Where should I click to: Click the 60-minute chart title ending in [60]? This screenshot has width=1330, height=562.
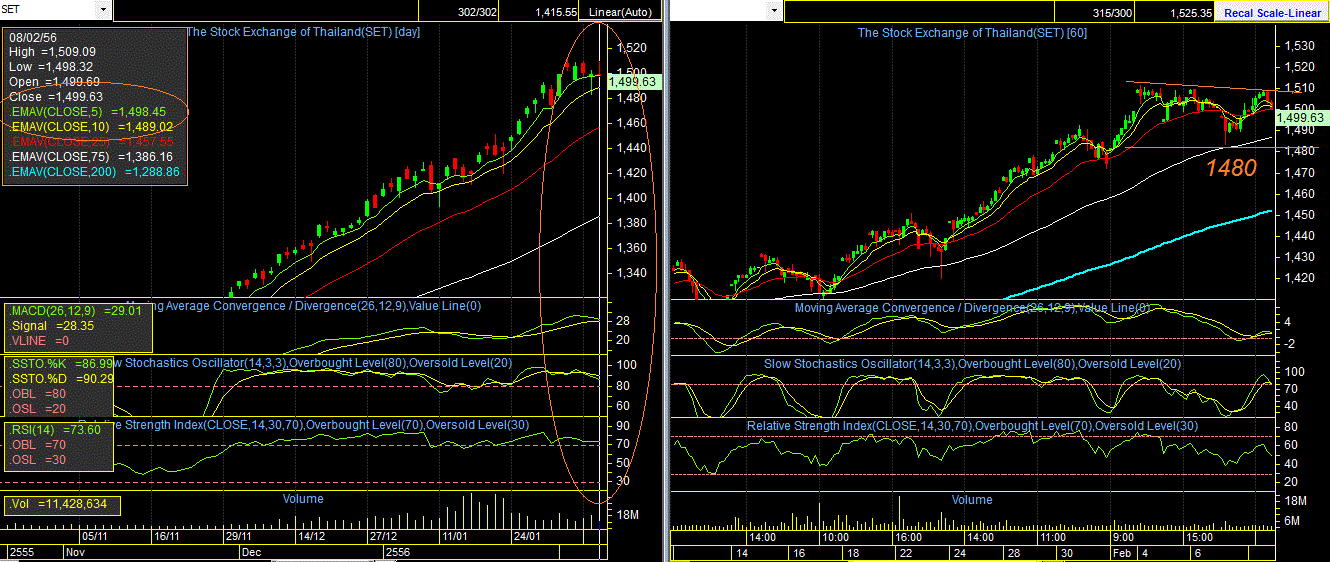(x=972, y=32)
